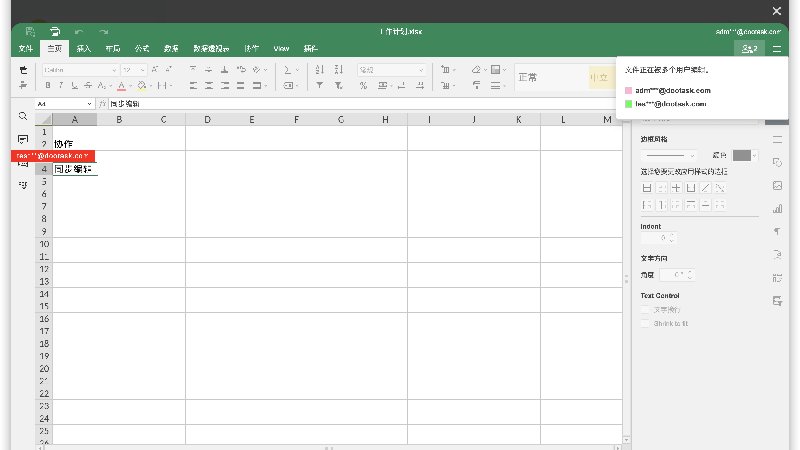The width and height of the screenshot is (800, 450).
Task: Click the text angle stepper field
Action: coord(677,274)
